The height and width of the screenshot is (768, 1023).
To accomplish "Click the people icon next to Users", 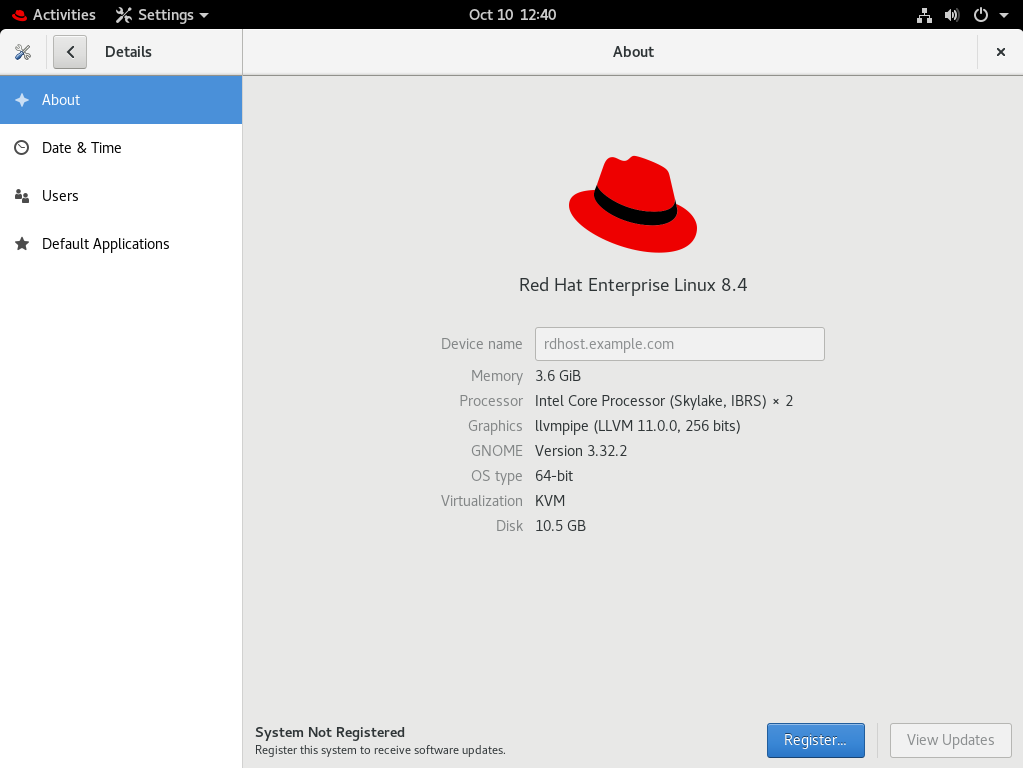I will point(22,196).
